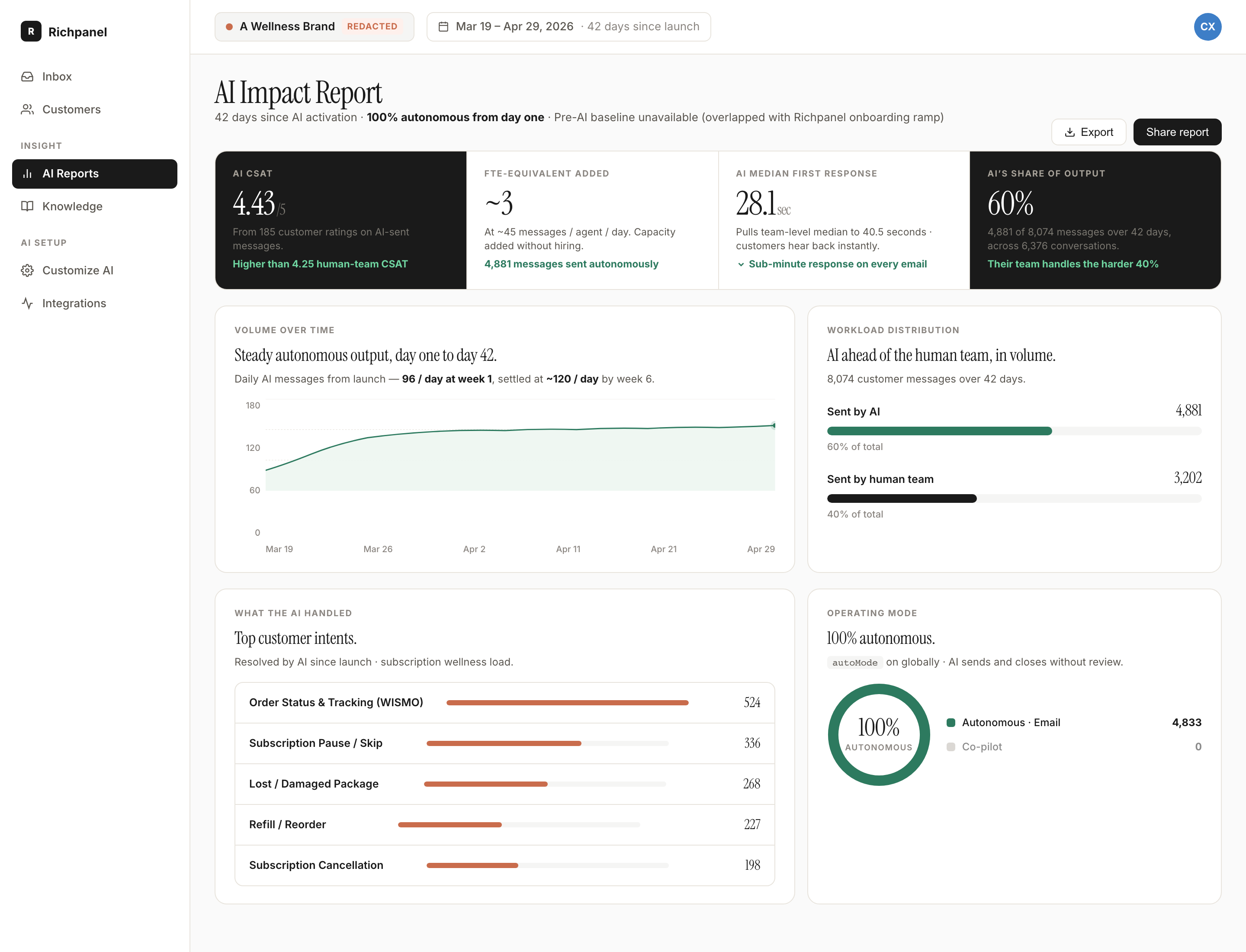Click the Integrations activity icon
This screenshot has width=1246, height=952.
[27, 303]
